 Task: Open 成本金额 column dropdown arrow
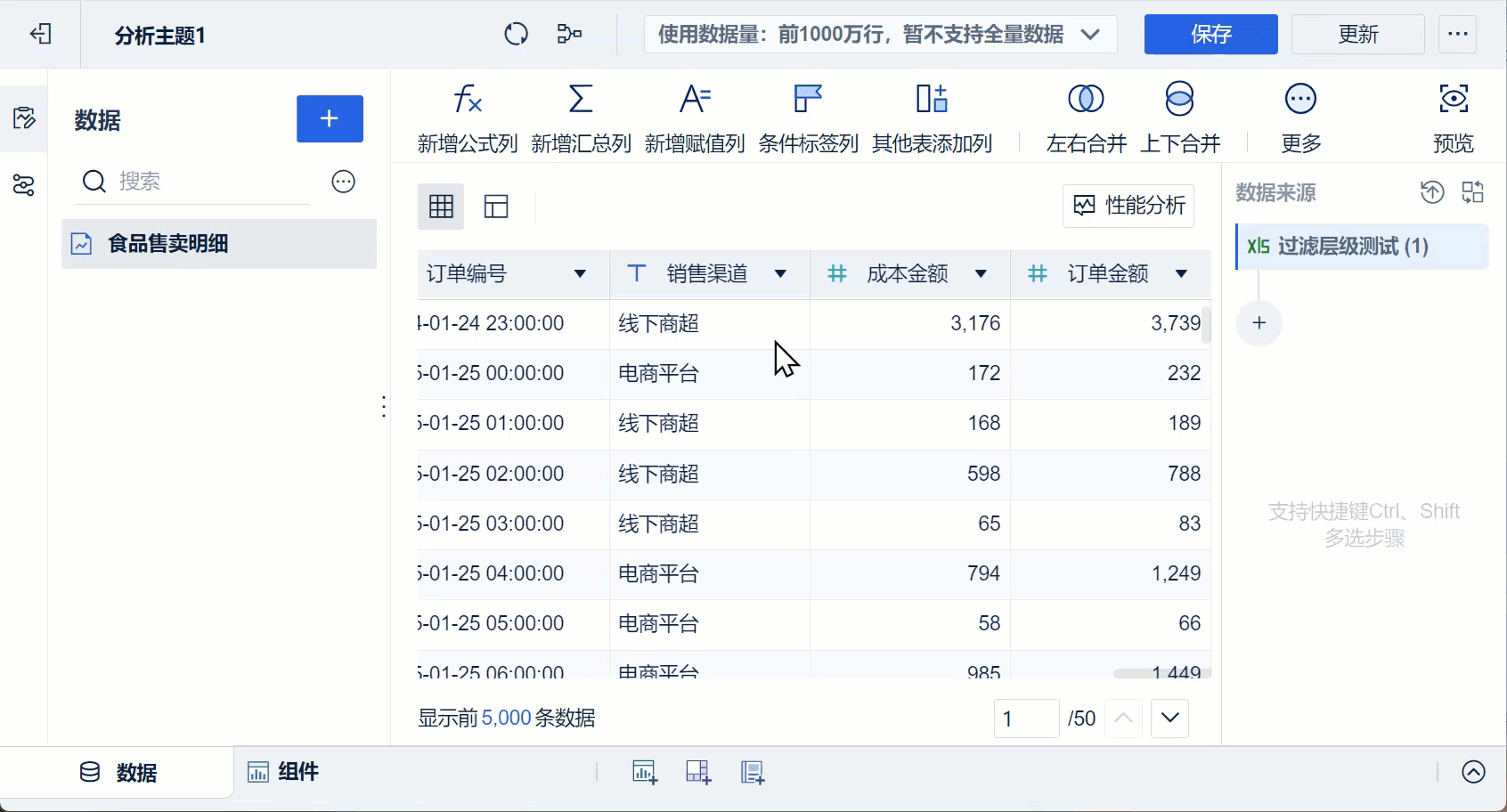pyautogui.click(x=981, y=274)
